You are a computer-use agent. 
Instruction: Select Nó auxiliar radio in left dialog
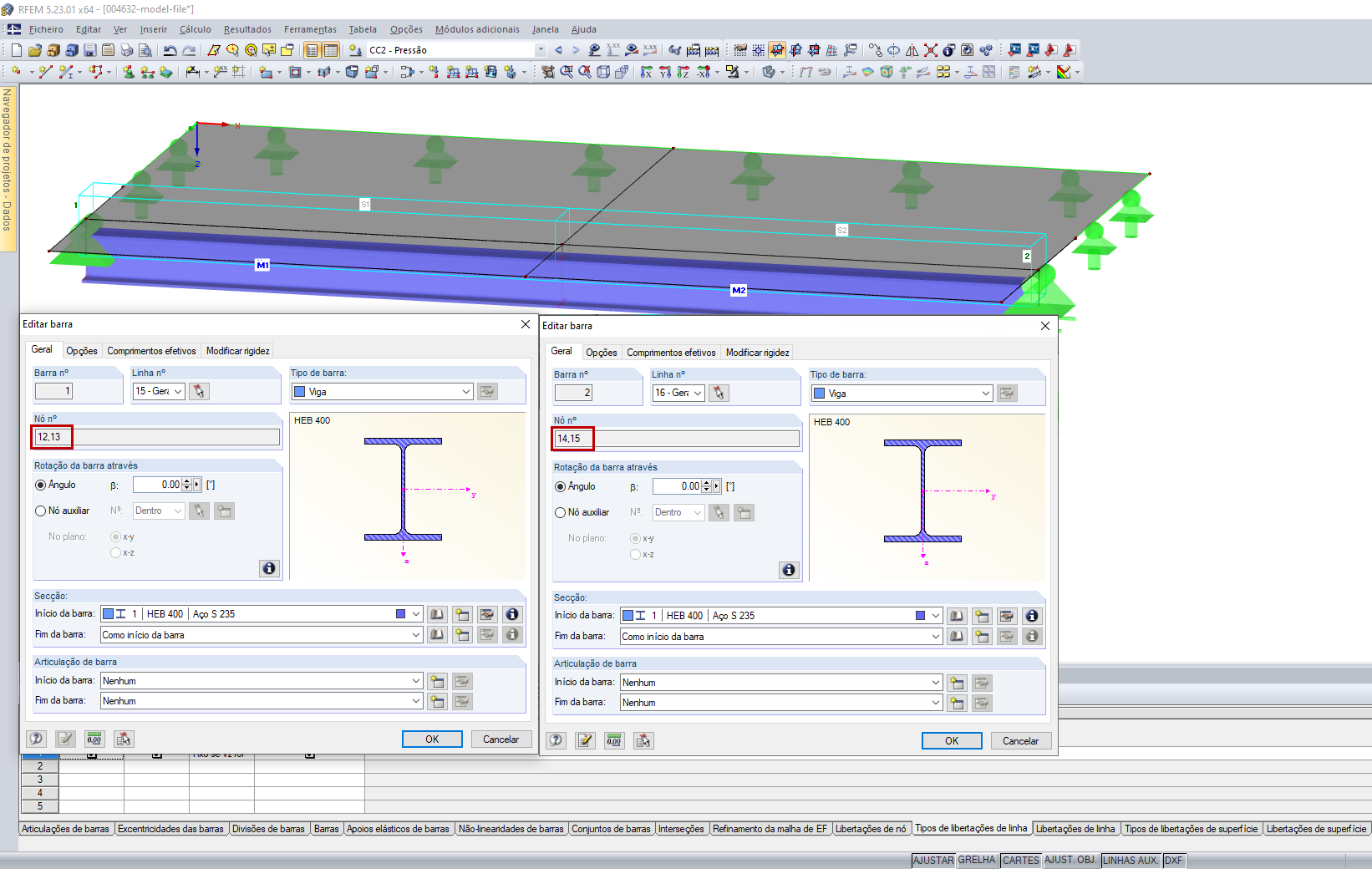[40, 511]
